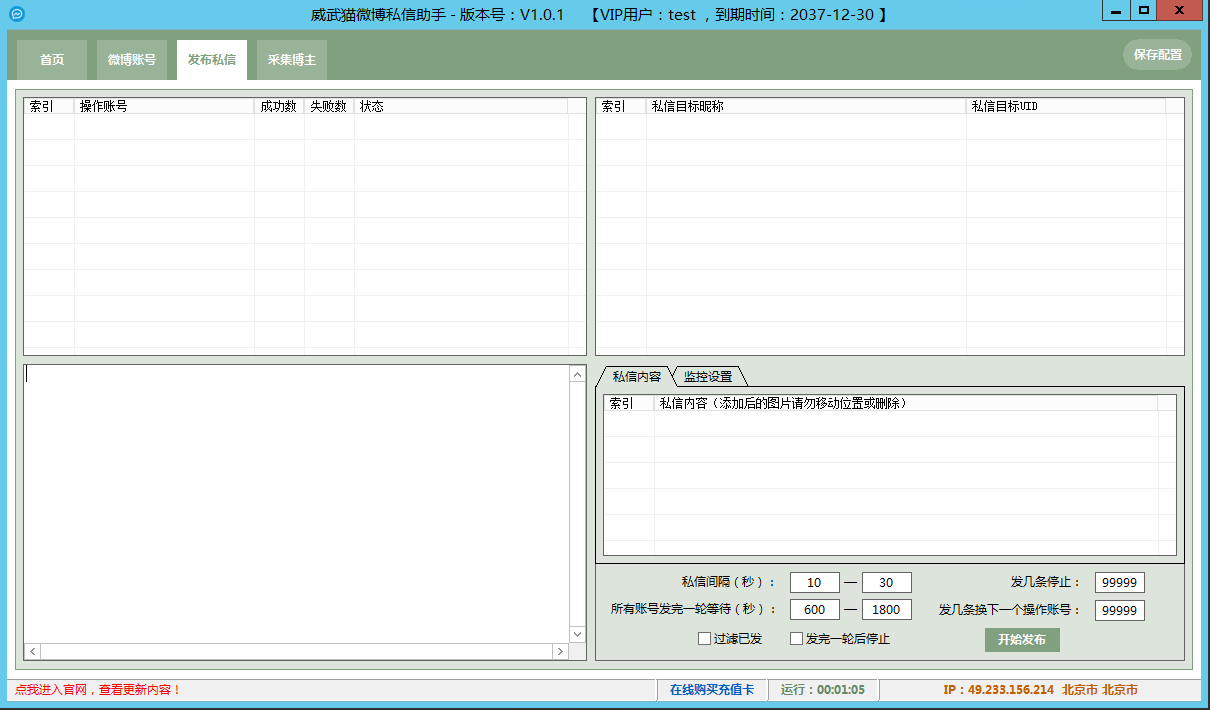
Task: Toggle the 过滤已发 checkbox
Action: (729, 639)
